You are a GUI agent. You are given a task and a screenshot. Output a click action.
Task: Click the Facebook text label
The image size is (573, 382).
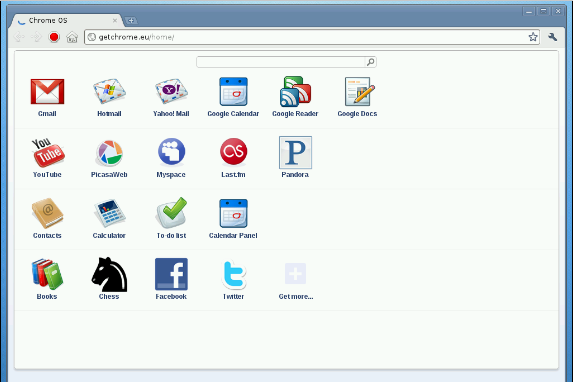171,296
